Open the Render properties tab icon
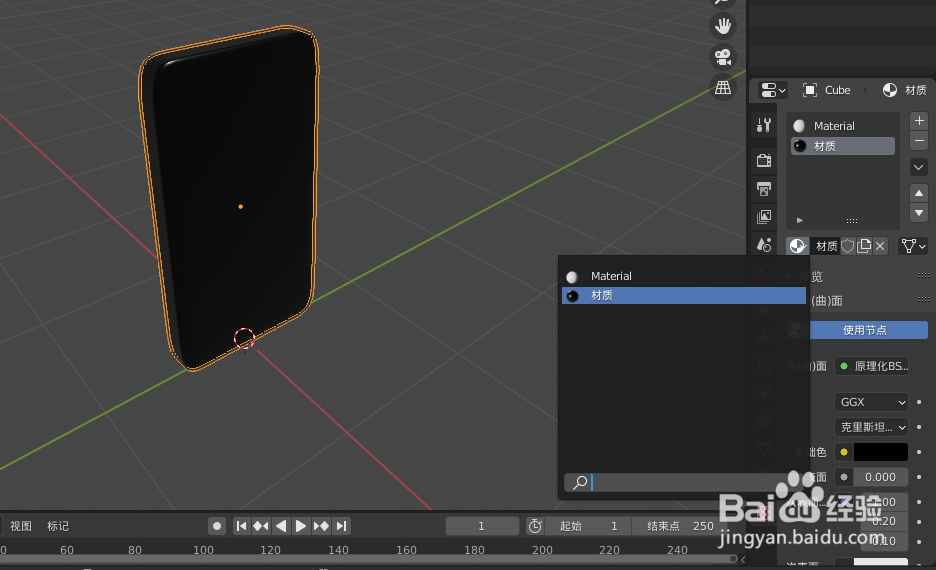Screen dimensions: 936x570 764,160
